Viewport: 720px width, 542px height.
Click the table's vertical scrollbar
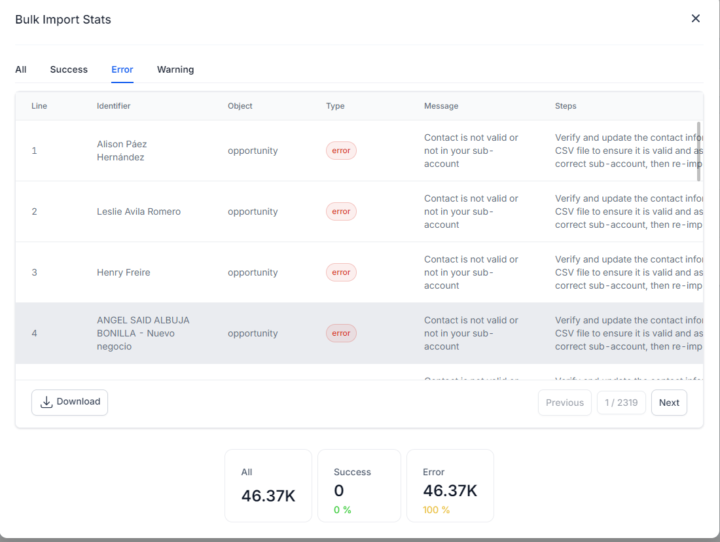698,152
